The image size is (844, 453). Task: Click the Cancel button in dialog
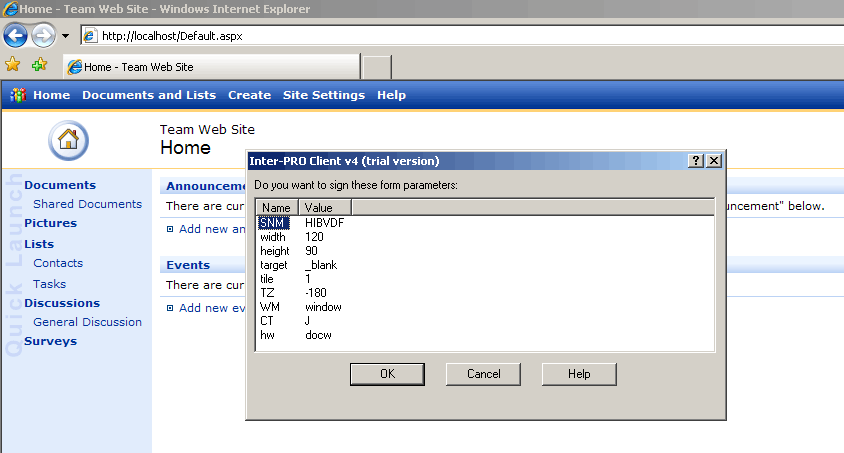[483, 374]
